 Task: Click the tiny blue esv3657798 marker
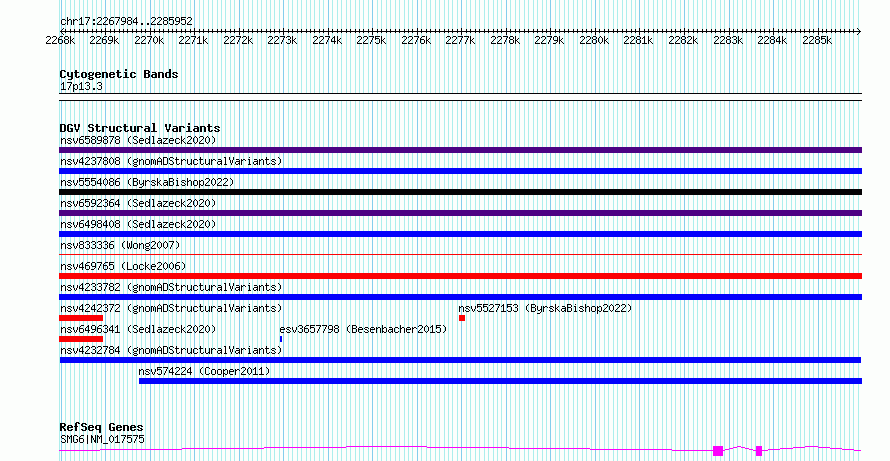tap(281, 339)
